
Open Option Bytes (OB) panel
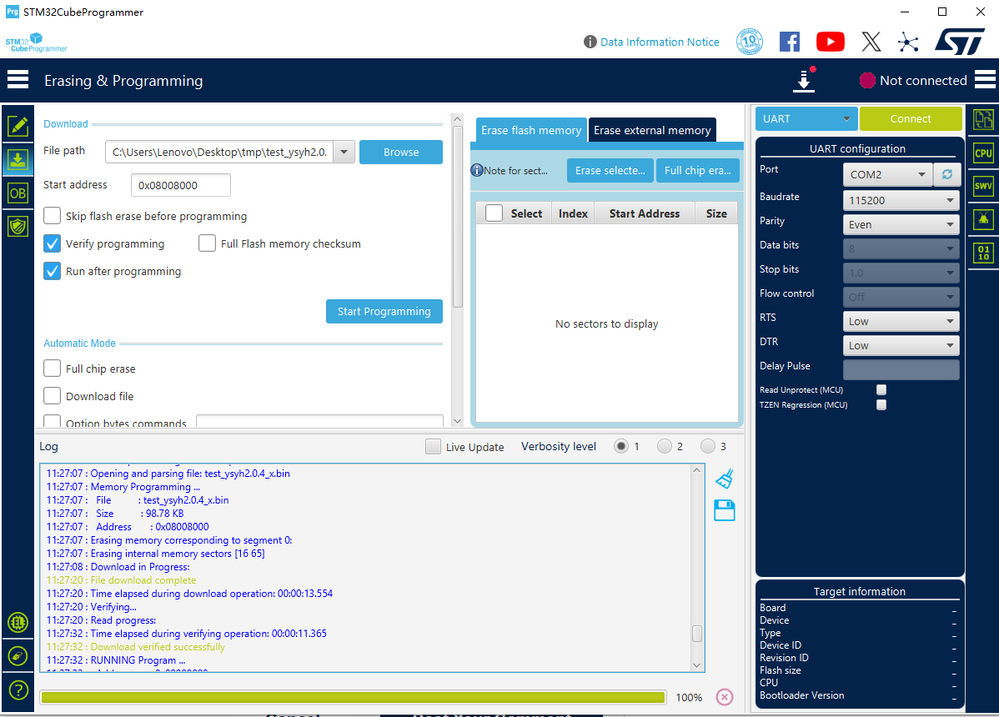(18, 193)
